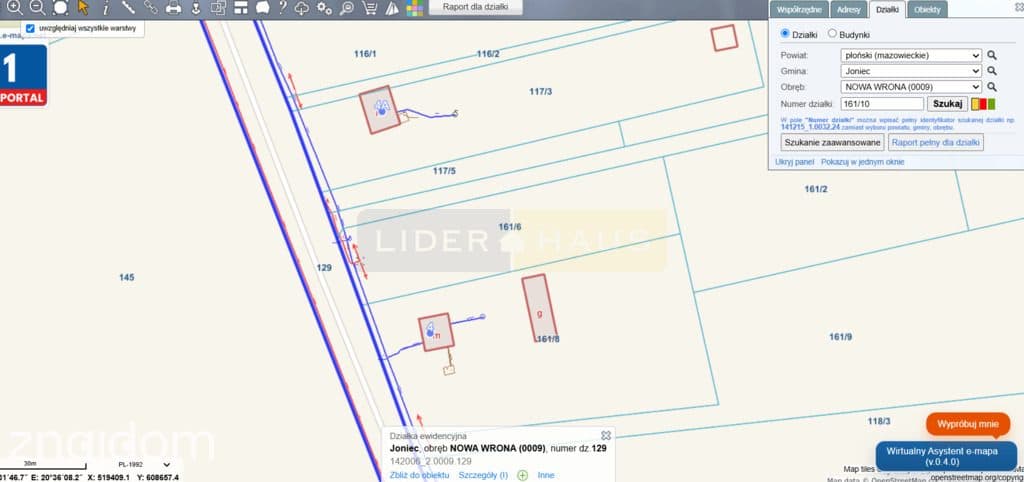1024x482 pixels.
Task: Open Wirtualny Asystent e-mapa button
Action: coord(946,456)
